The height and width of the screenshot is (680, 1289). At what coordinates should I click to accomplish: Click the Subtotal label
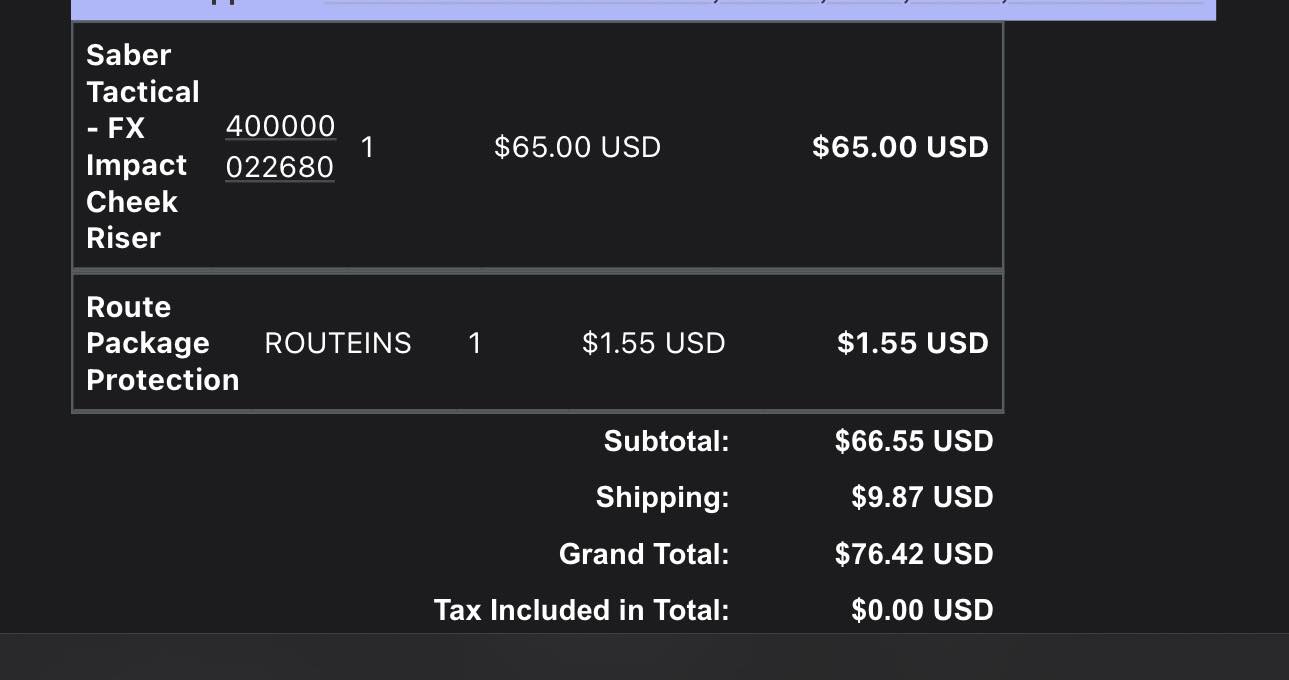pos(667,441)
